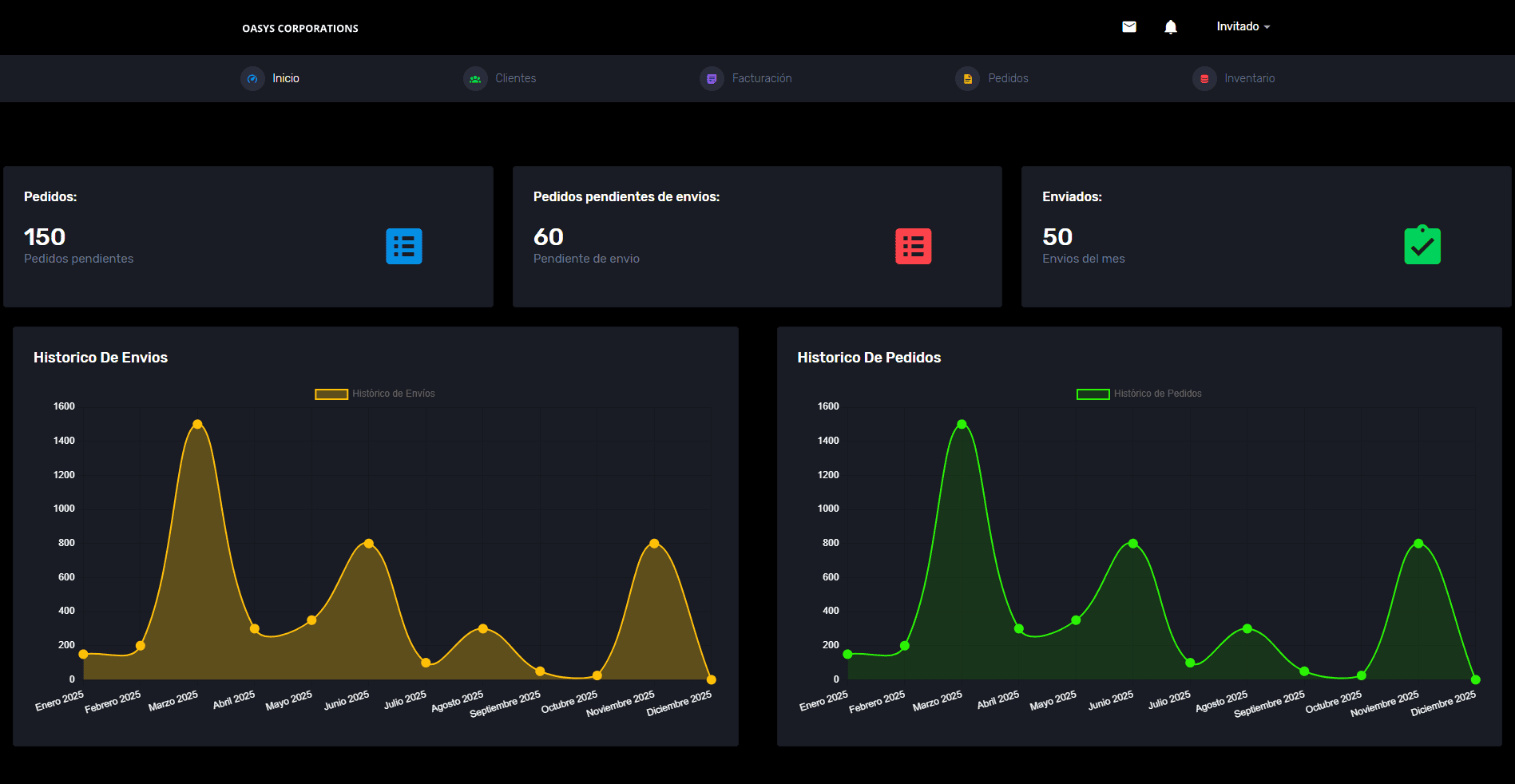
Task: Click the red pending shipments list icon
Action: (913, 246)
